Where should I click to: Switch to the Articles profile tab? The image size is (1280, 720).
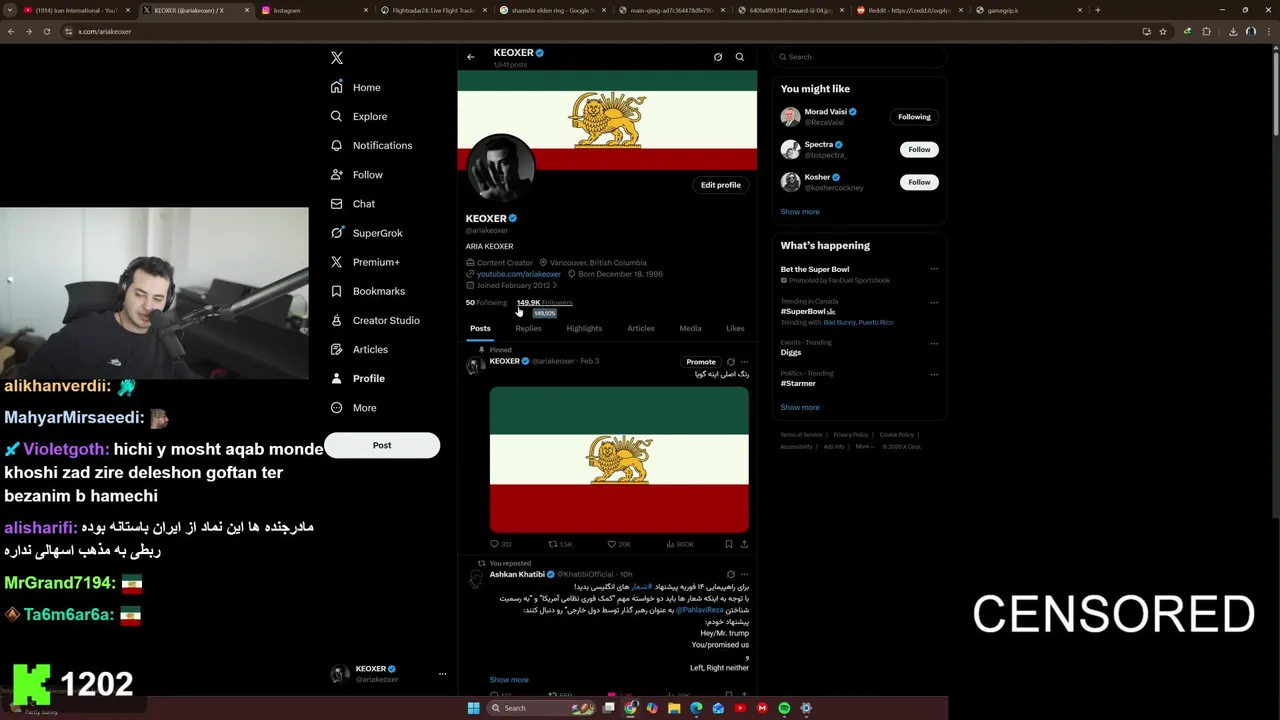coord(641,328)
